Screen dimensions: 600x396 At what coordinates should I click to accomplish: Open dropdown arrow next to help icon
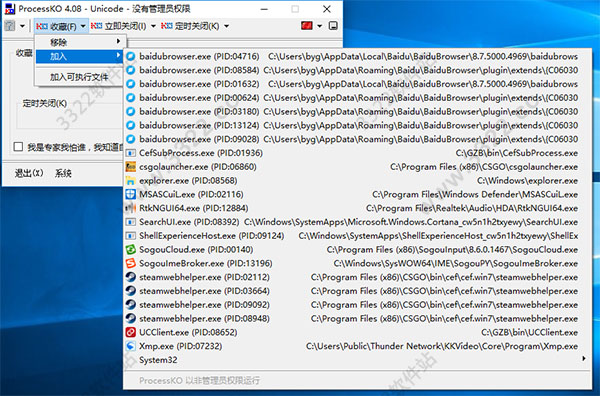22,26
